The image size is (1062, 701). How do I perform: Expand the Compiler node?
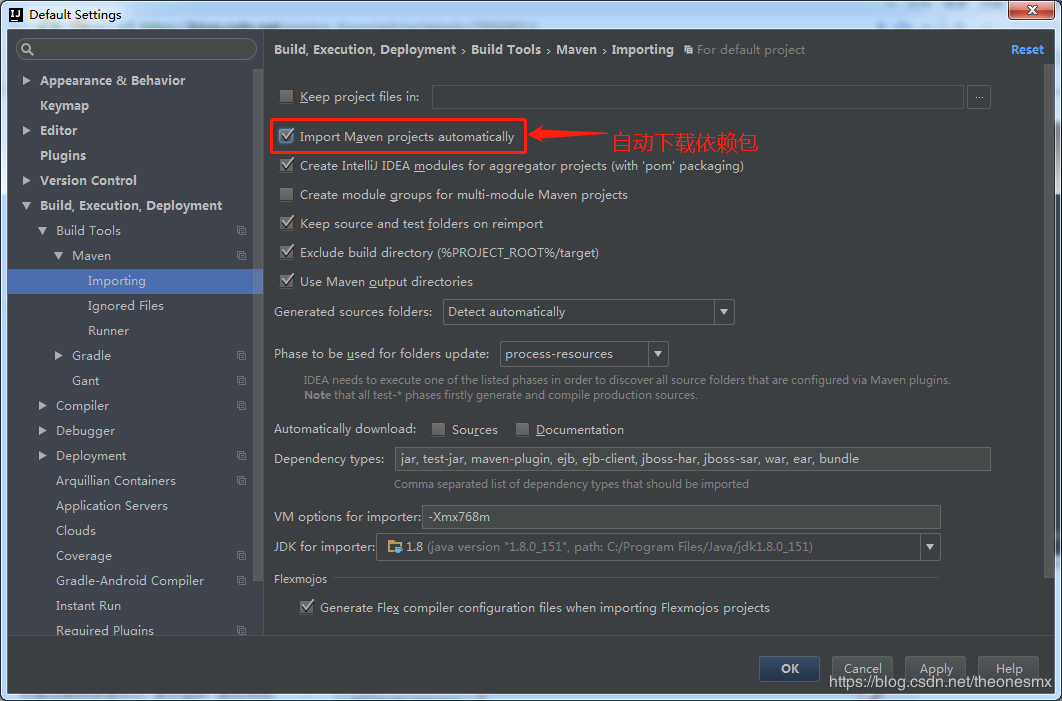tap(43, 406)
